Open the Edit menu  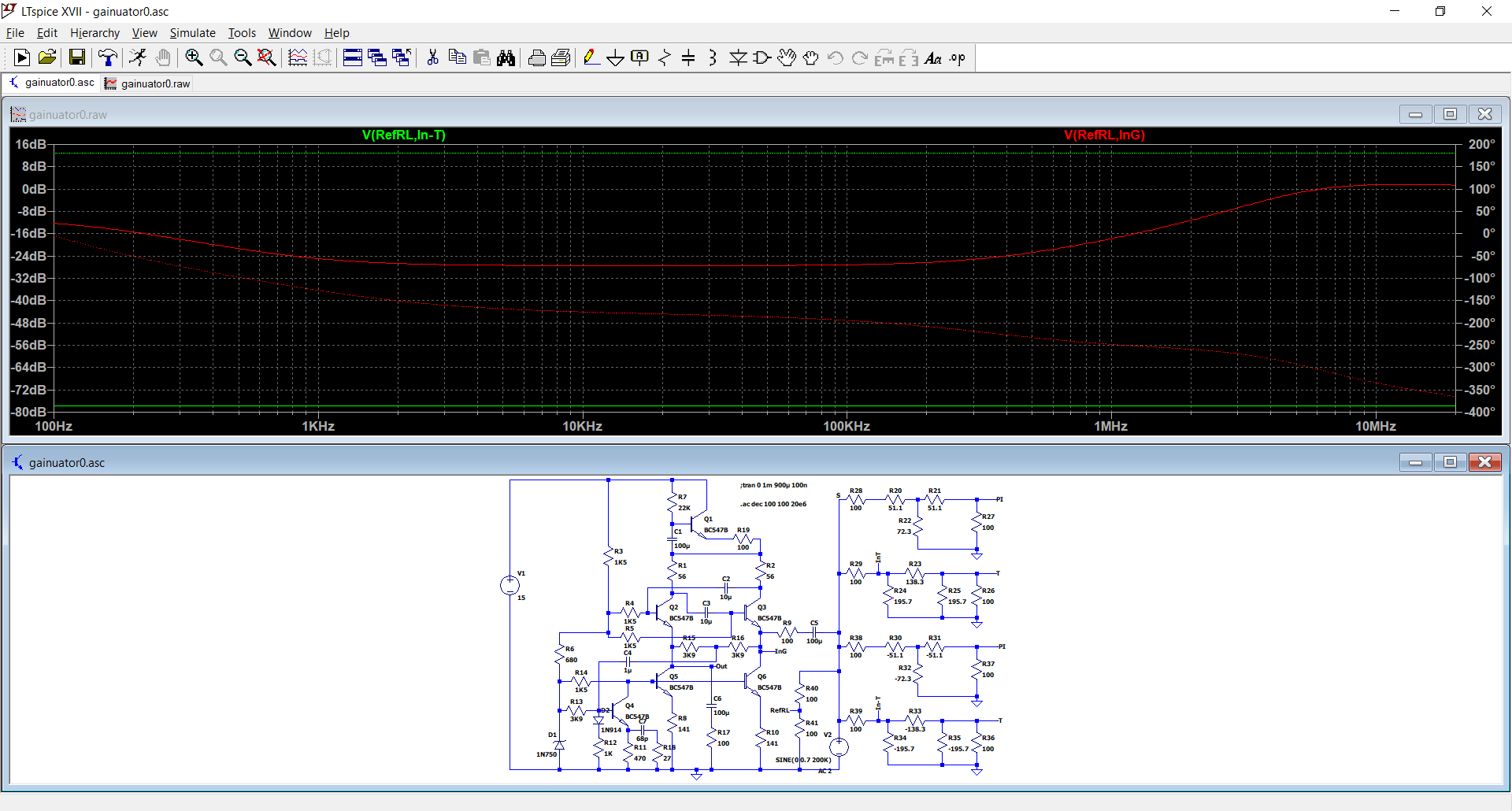click(x=47, y=32)
